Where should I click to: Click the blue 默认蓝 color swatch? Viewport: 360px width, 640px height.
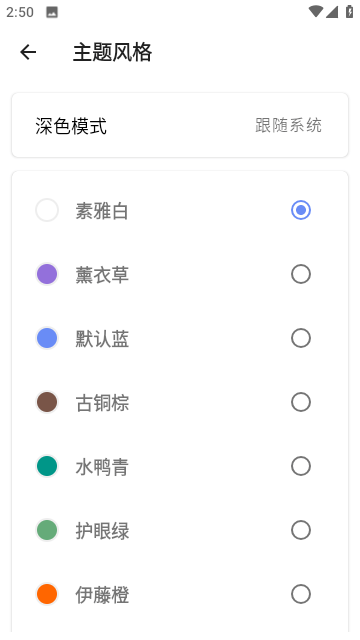(47, 338)
